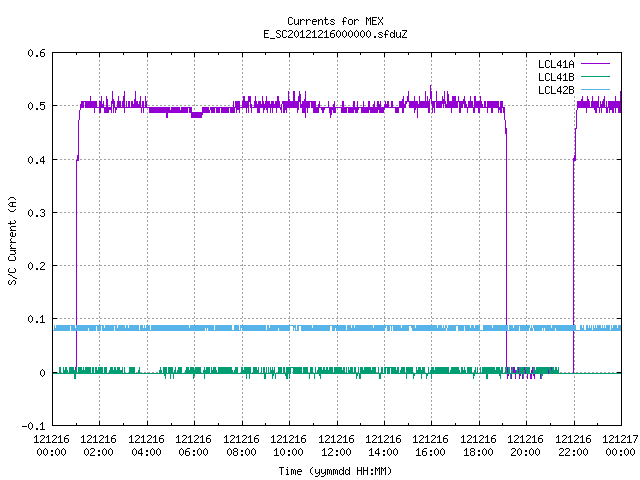
Task: Click the chart title 'Currents for MEX'
Action: [x=335, y=21]
